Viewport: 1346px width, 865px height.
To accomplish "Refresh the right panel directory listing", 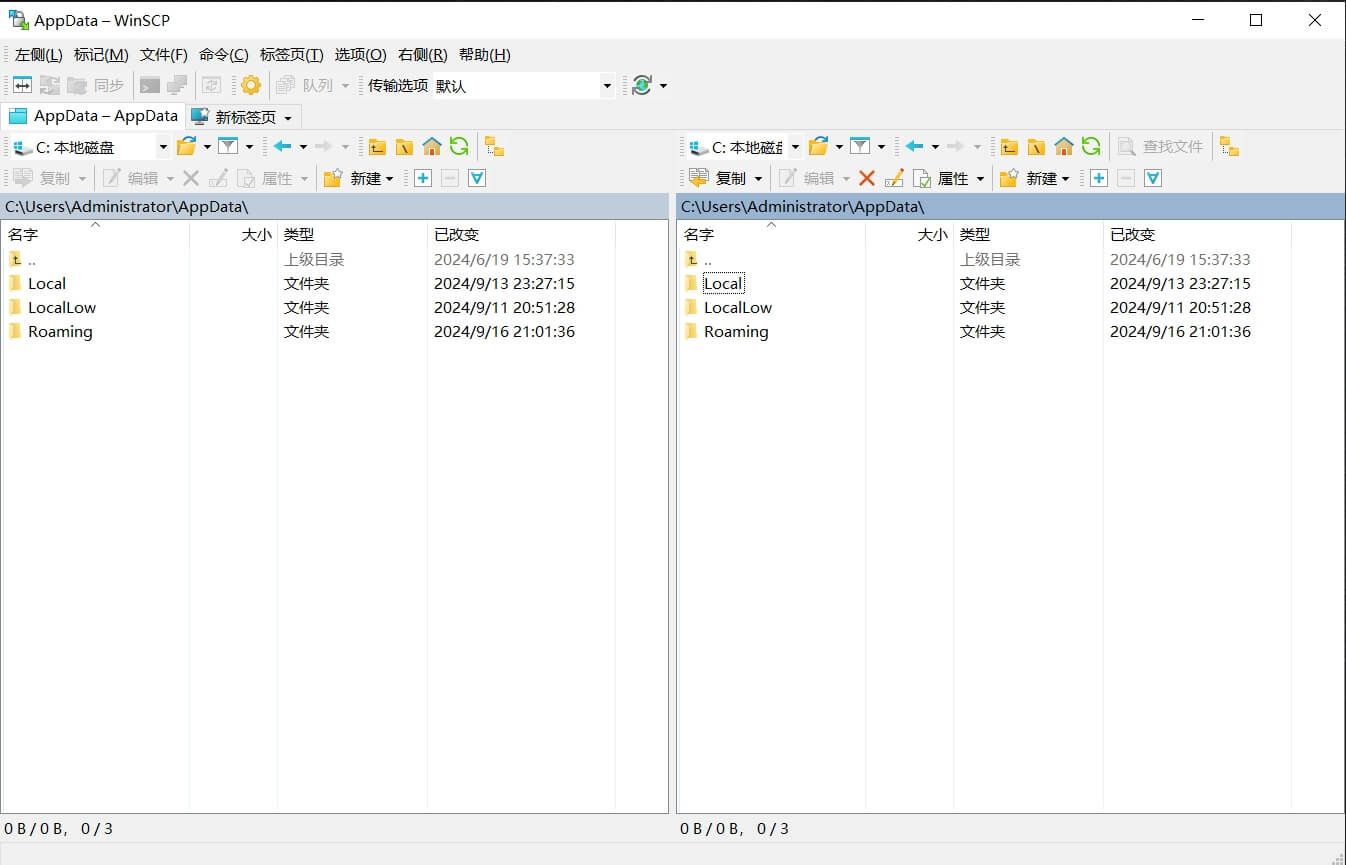I will [1091, 147].
